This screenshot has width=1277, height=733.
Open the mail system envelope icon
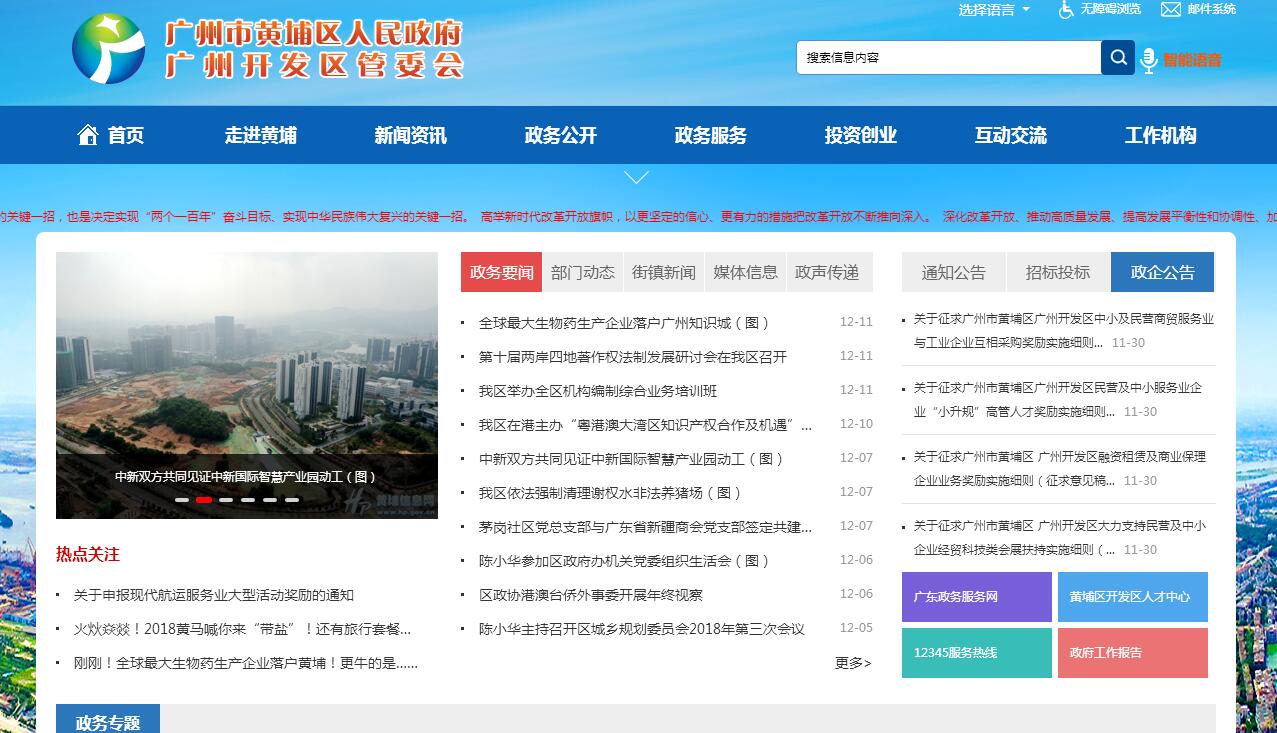coord(1171,10)
